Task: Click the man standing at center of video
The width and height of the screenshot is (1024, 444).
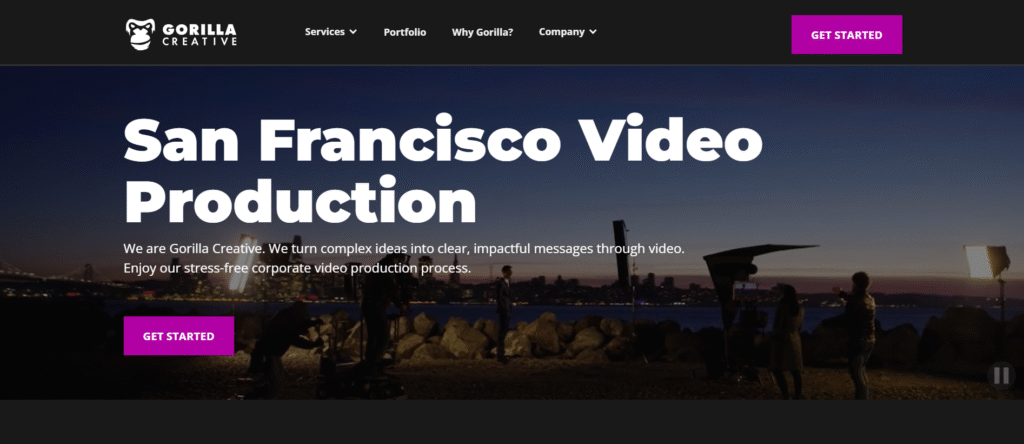Action: (503, 313)
